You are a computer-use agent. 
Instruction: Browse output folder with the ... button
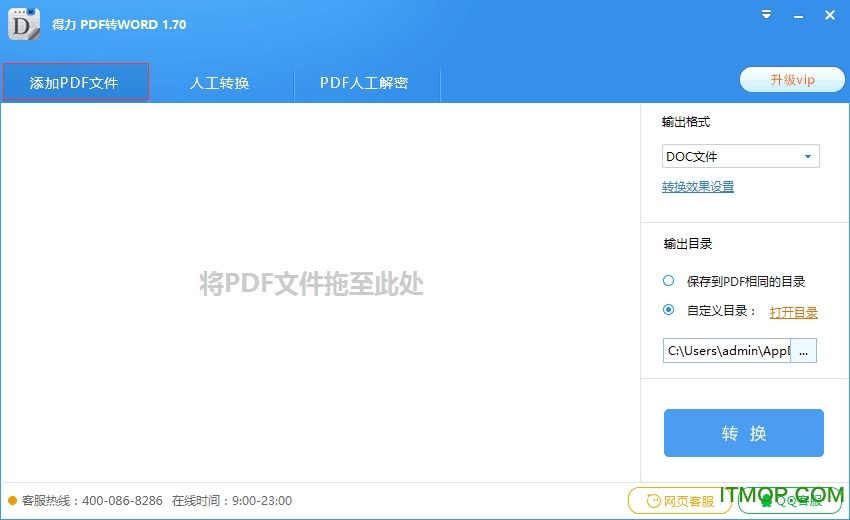pyautogui.click(x=803, y=351)
